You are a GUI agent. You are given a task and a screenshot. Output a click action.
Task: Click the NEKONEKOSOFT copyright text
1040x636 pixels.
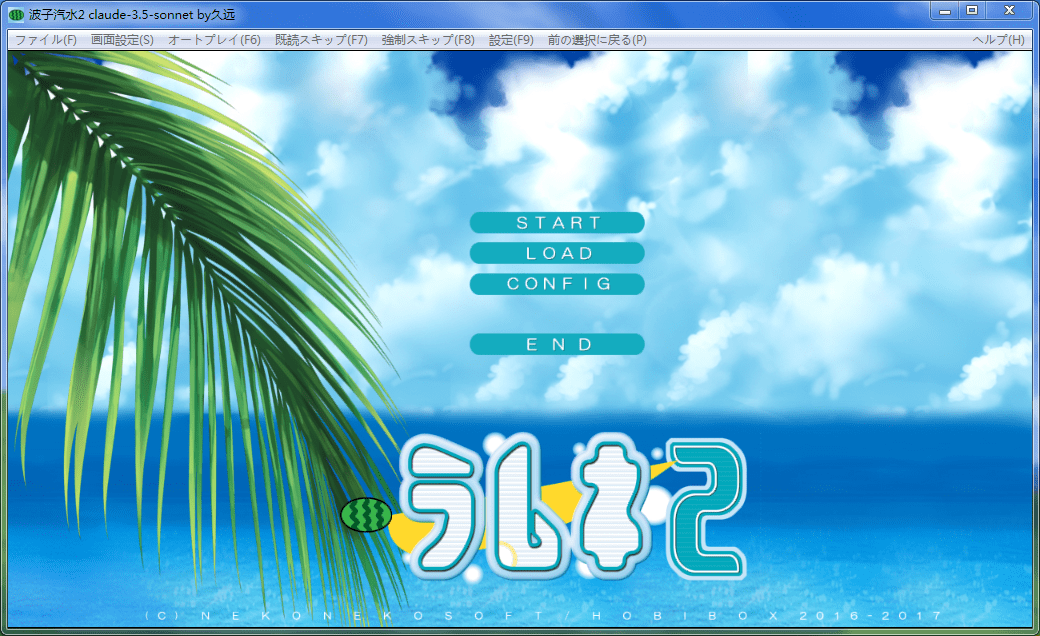(543, 616)
